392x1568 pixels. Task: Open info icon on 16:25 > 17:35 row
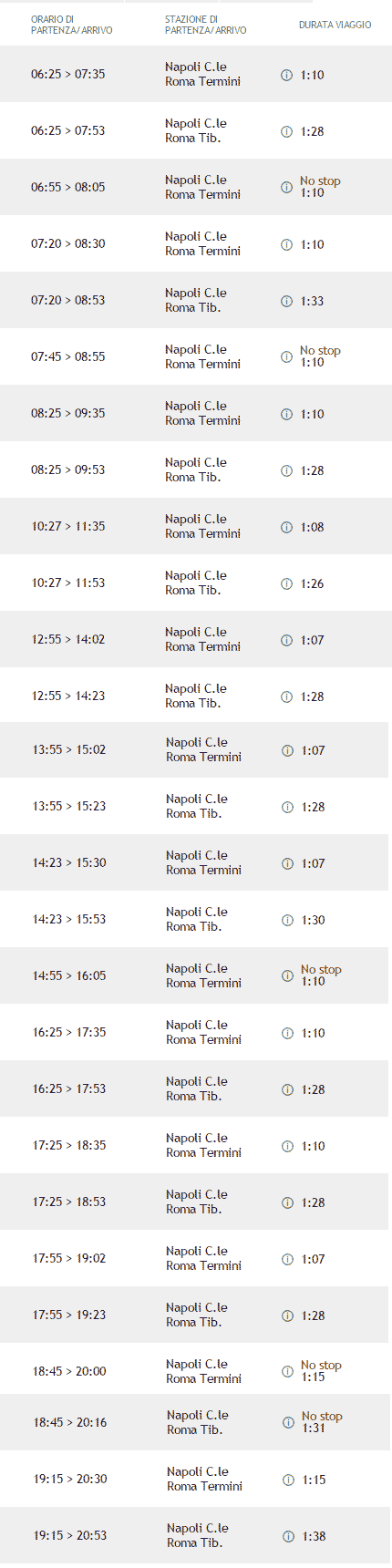[287, 1033]
